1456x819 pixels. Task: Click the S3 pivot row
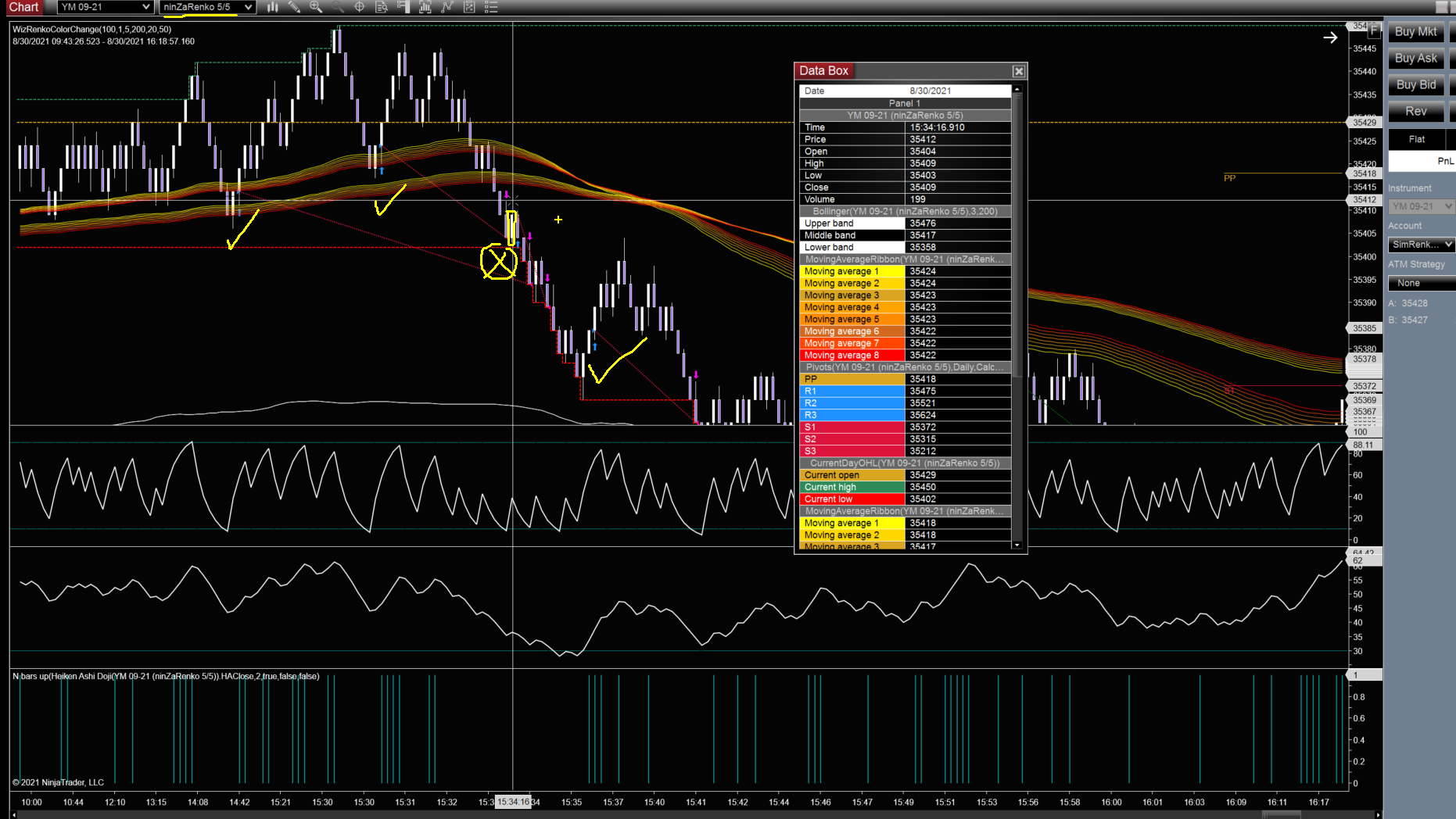coord(906,451)
